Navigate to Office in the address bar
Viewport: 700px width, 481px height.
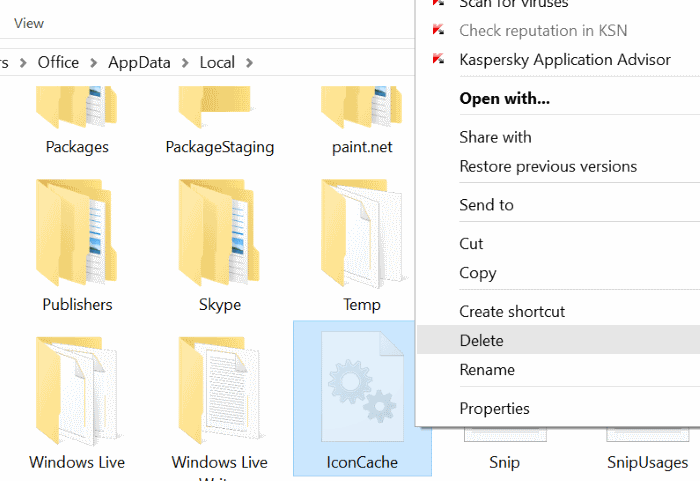pos(58,63)
